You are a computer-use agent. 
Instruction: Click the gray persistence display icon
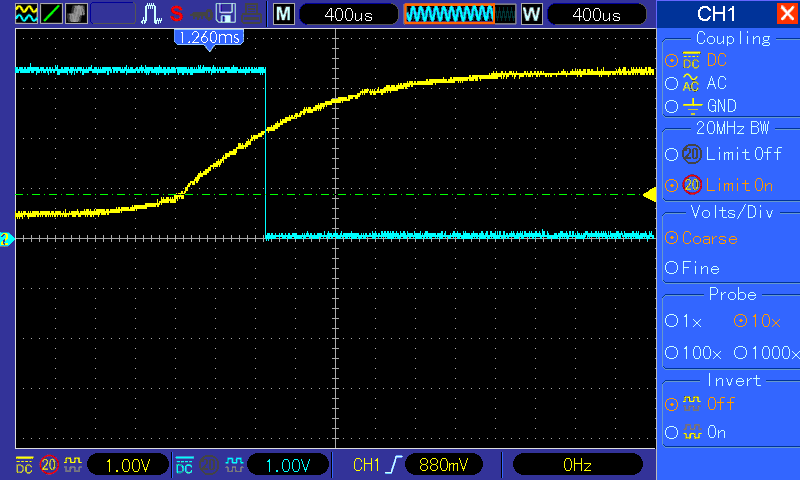pos(77,14)
